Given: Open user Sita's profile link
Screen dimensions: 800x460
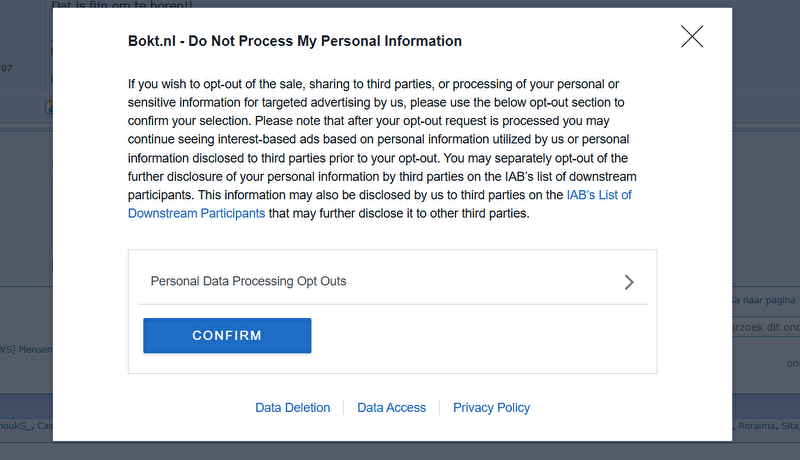Looking at the screenshot, I should click(x=792, y=426).
